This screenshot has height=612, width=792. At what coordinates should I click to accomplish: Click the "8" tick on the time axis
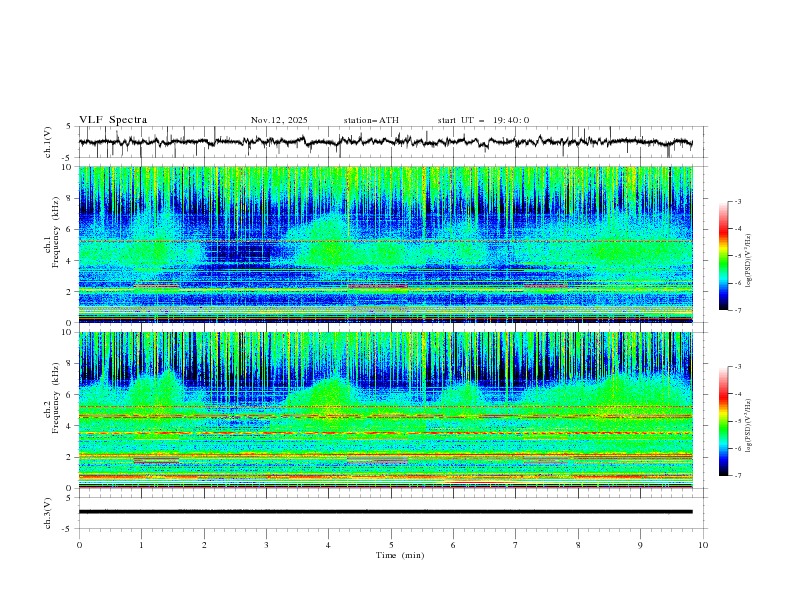point(578,545)
